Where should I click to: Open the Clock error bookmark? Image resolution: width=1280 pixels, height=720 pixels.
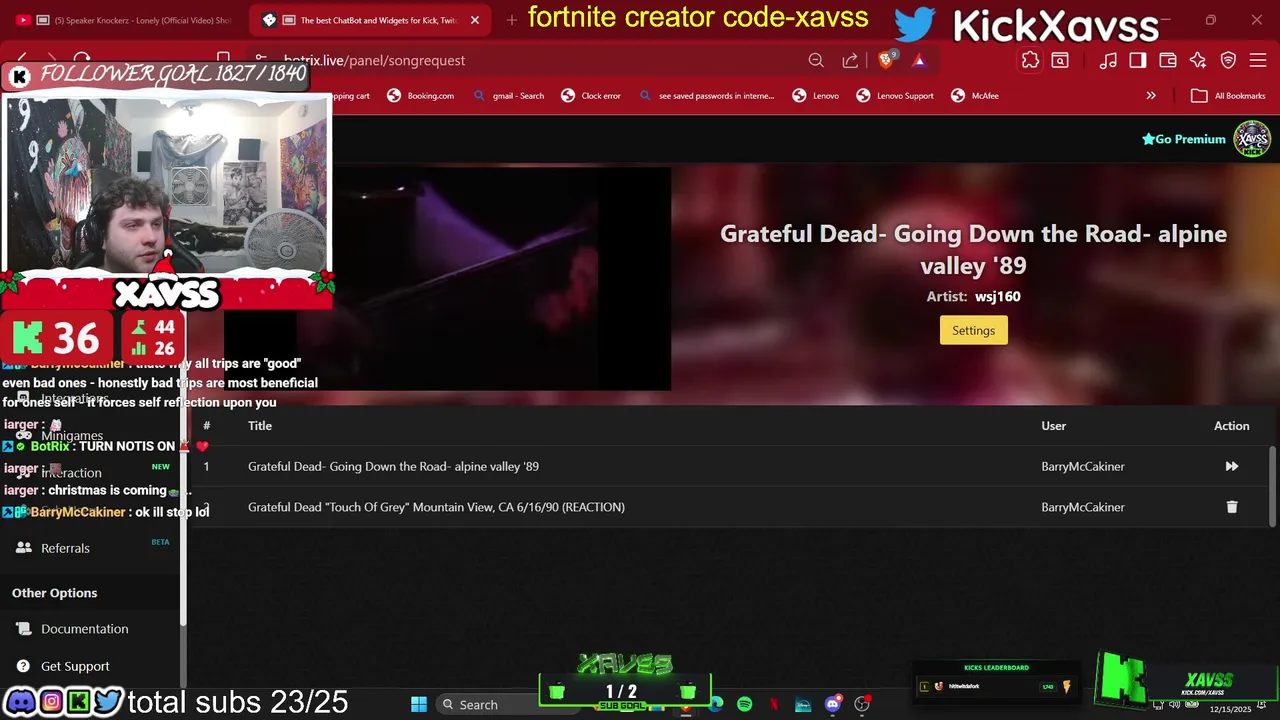[591, 96]
